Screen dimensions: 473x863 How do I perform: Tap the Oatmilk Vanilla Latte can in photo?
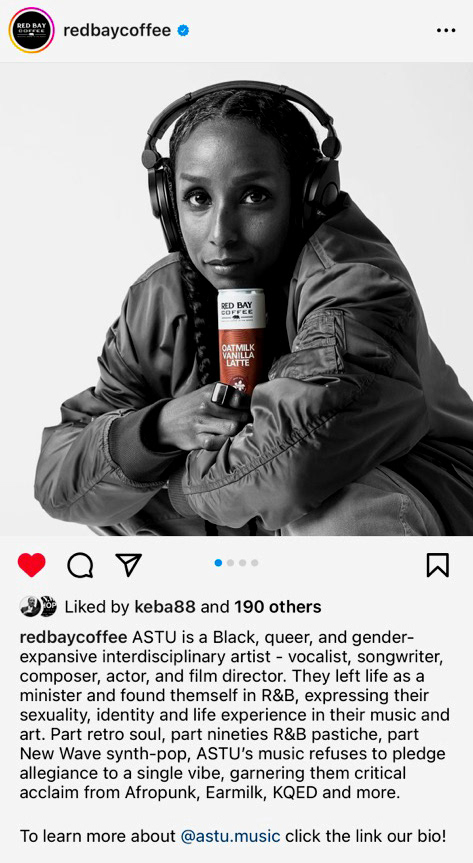242,341
